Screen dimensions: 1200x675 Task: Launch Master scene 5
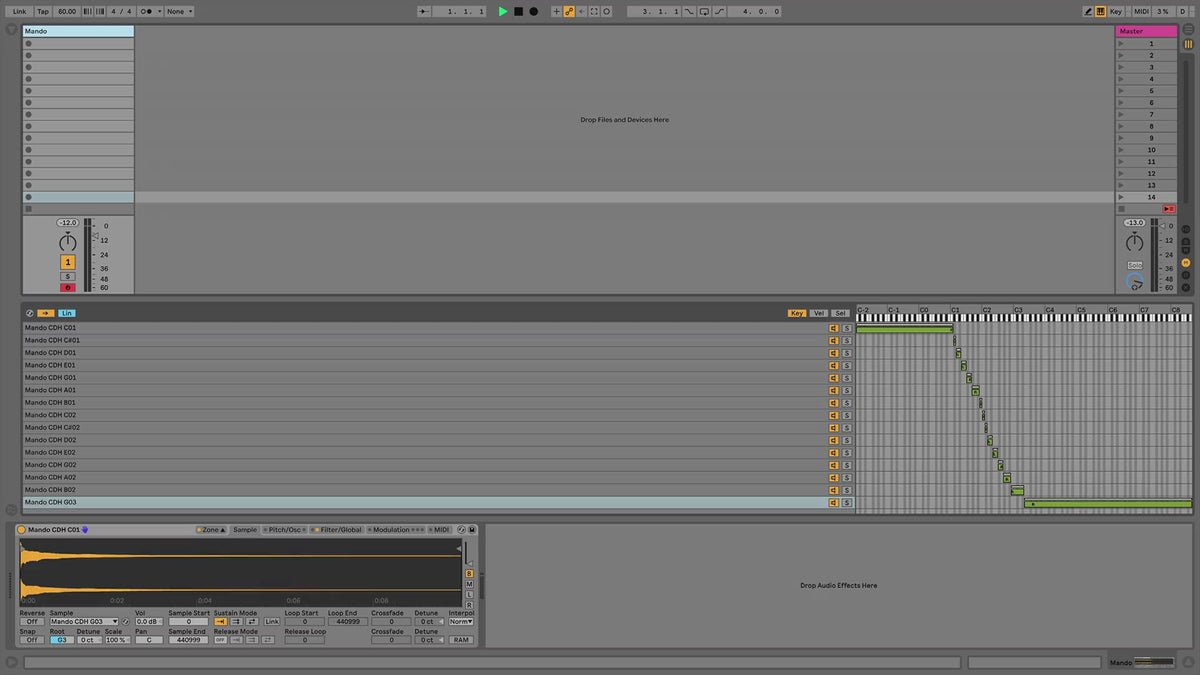pyautogui.click(x=1121, y=91)
